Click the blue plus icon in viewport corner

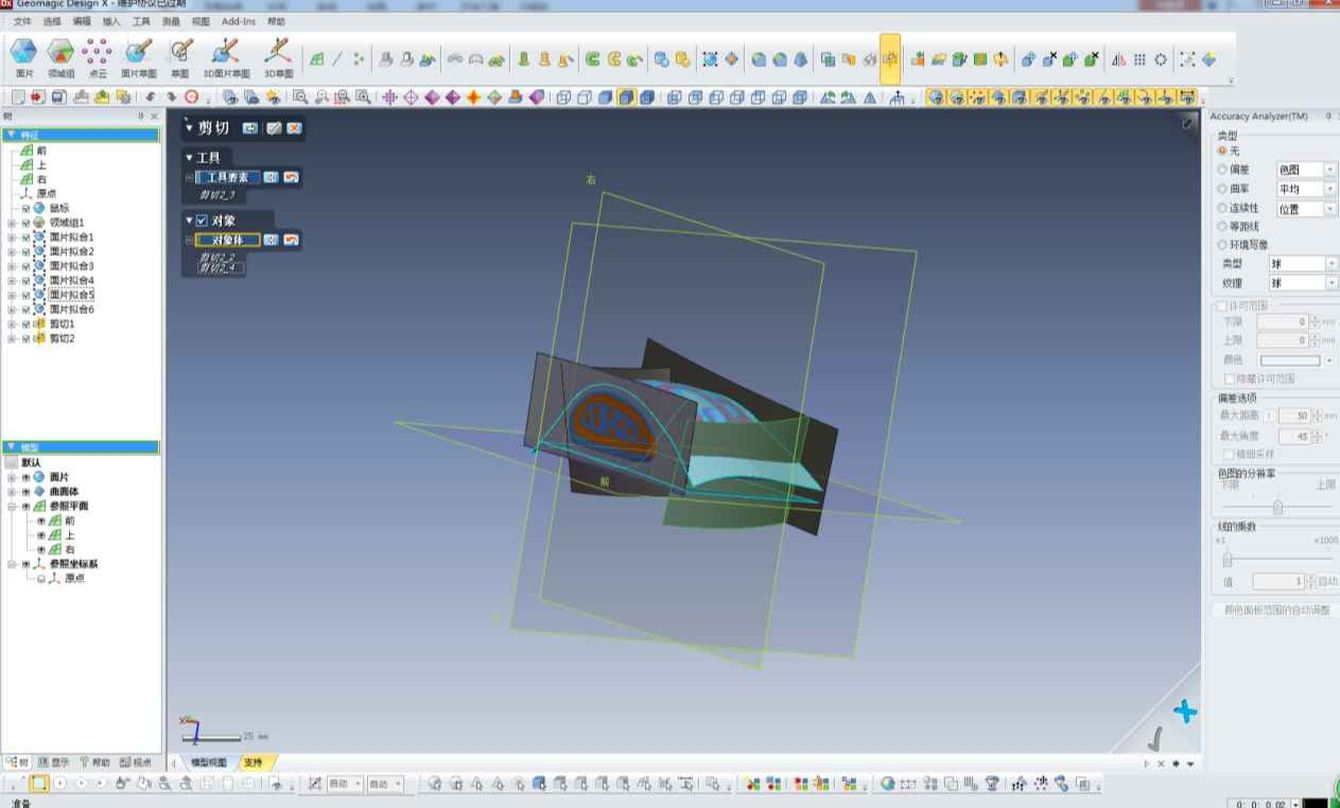1185,711
